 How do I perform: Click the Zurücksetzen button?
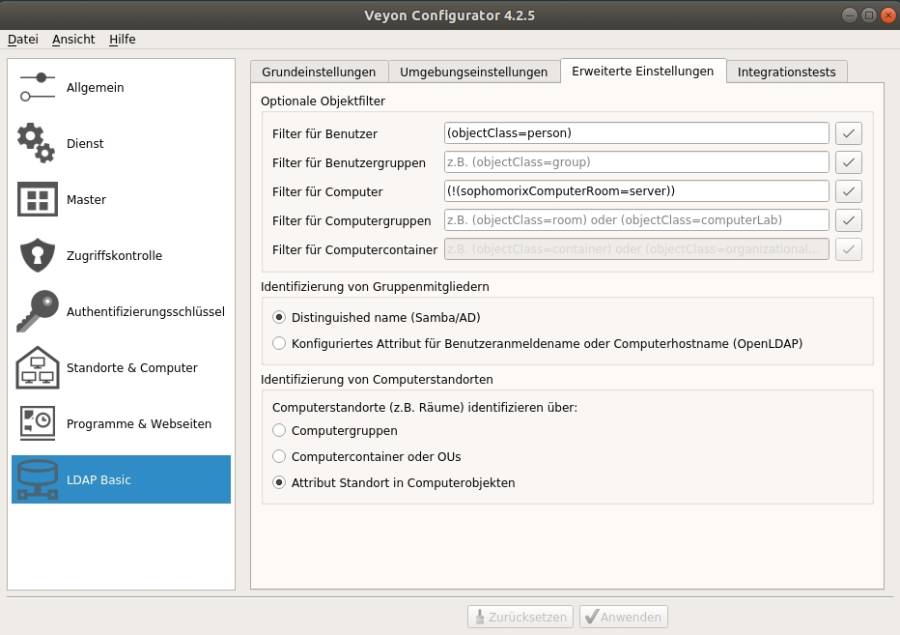pos(521,617)
